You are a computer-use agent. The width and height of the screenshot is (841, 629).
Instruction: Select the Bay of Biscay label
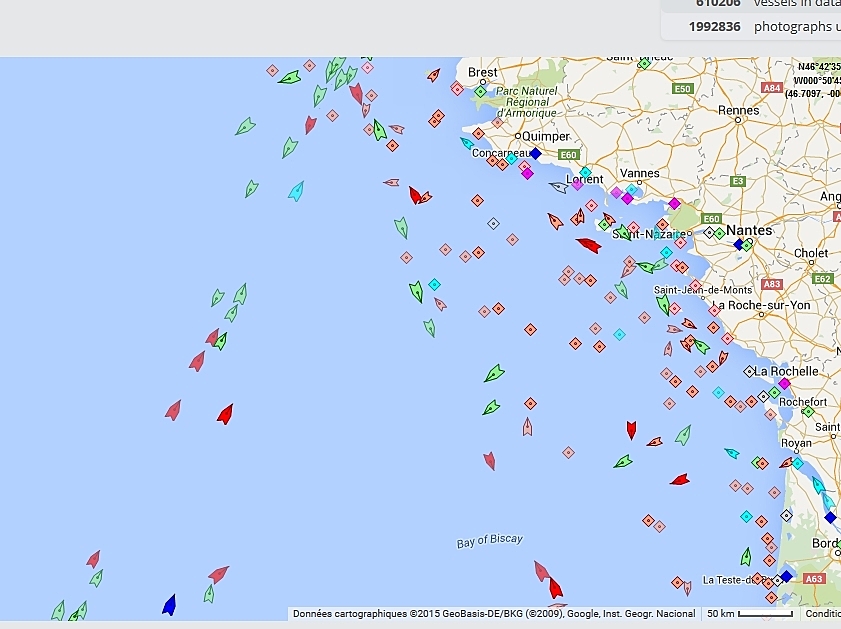pyautogui.click(x=490, y=541)
